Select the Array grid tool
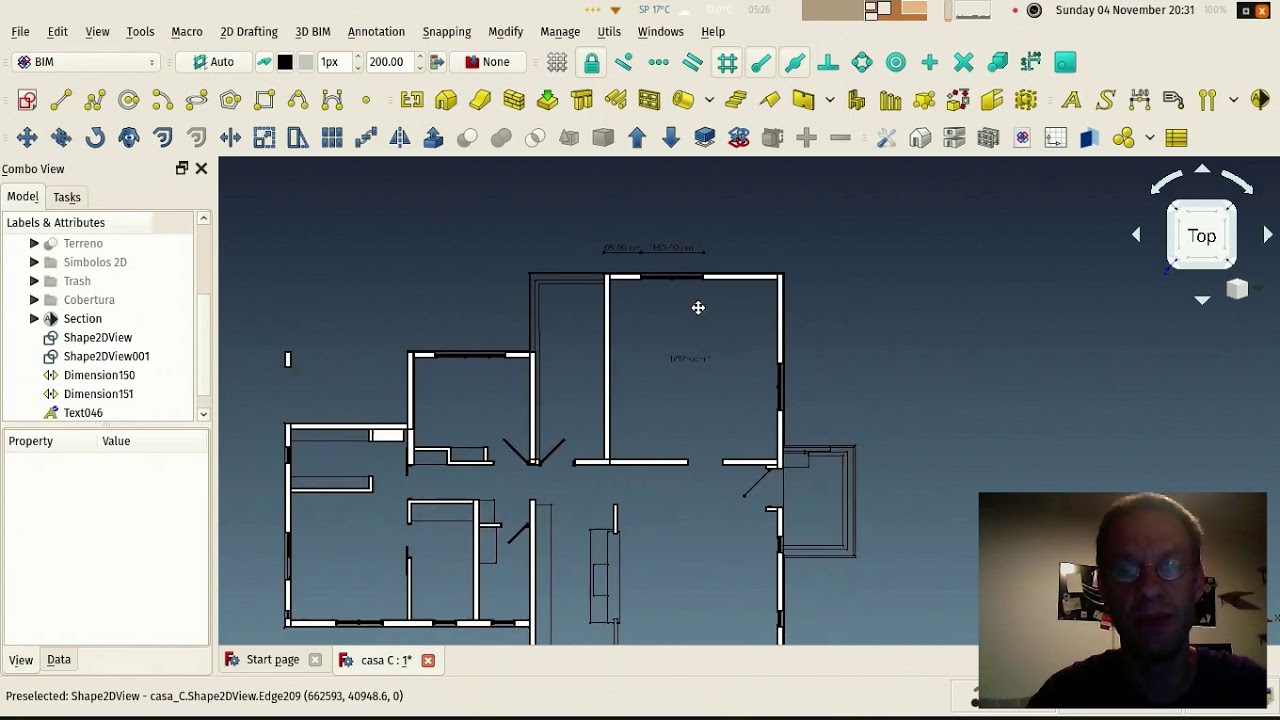Viewport: 1280px width, 720px height. pos(332,138)
